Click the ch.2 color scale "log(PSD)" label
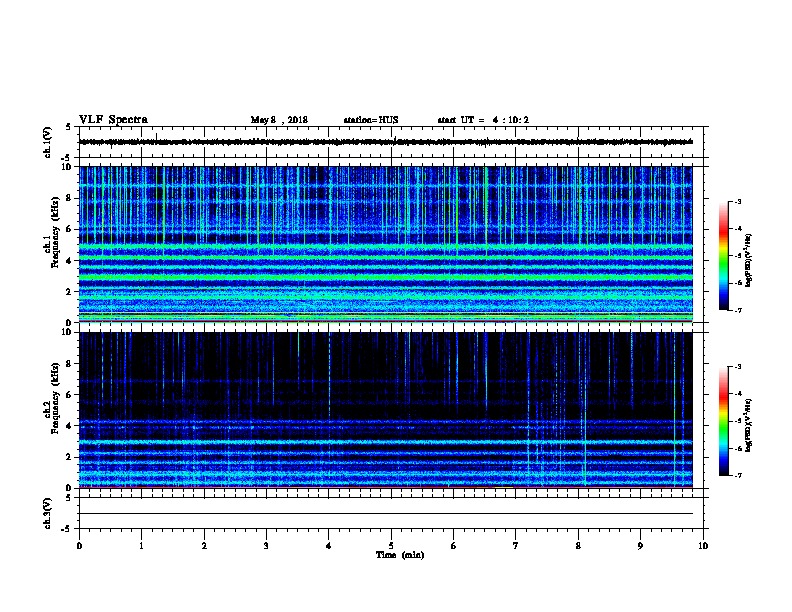 coord(749,426)
